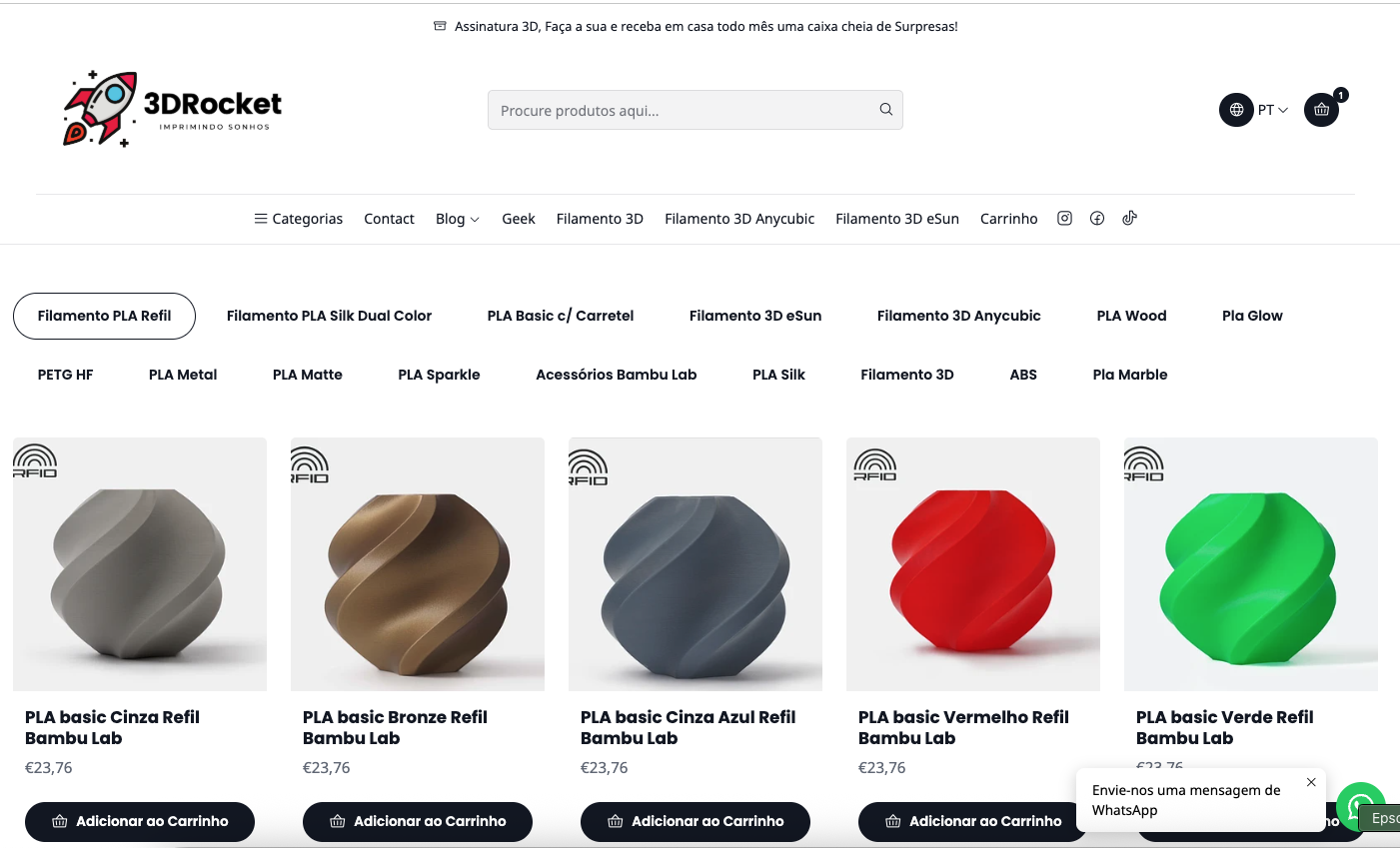Open the Geek menu item
This screenshot has height=848, width=1400.
[518, 219]
